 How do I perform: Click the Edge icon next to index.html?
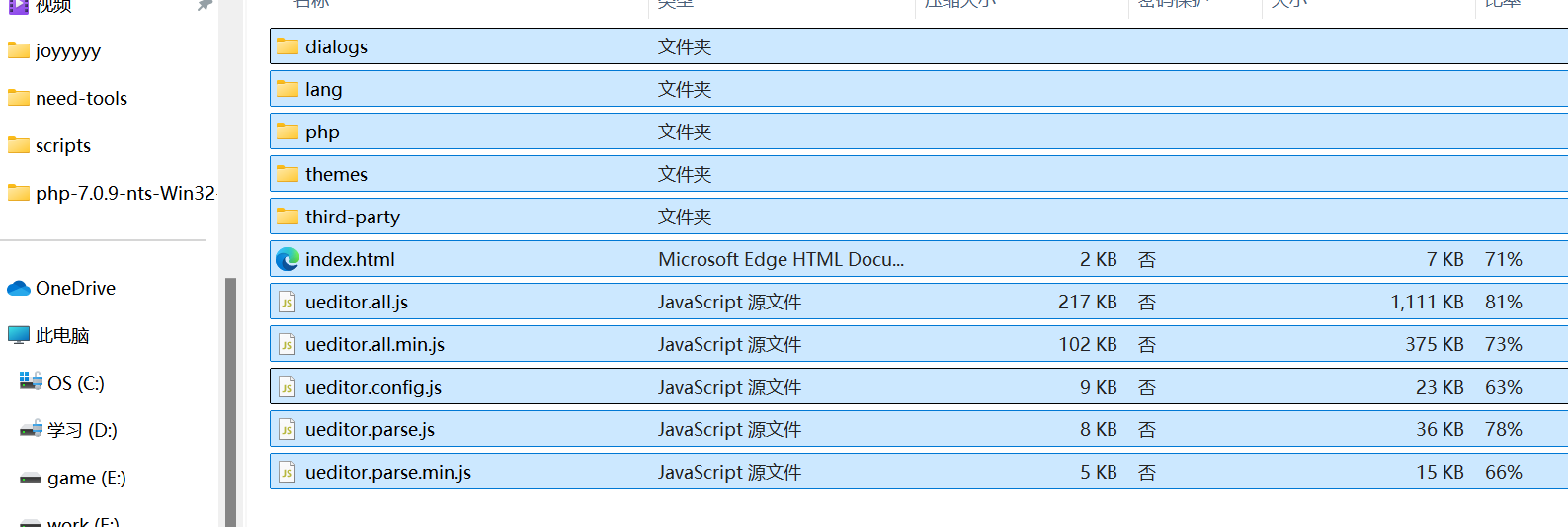[288, 259]
